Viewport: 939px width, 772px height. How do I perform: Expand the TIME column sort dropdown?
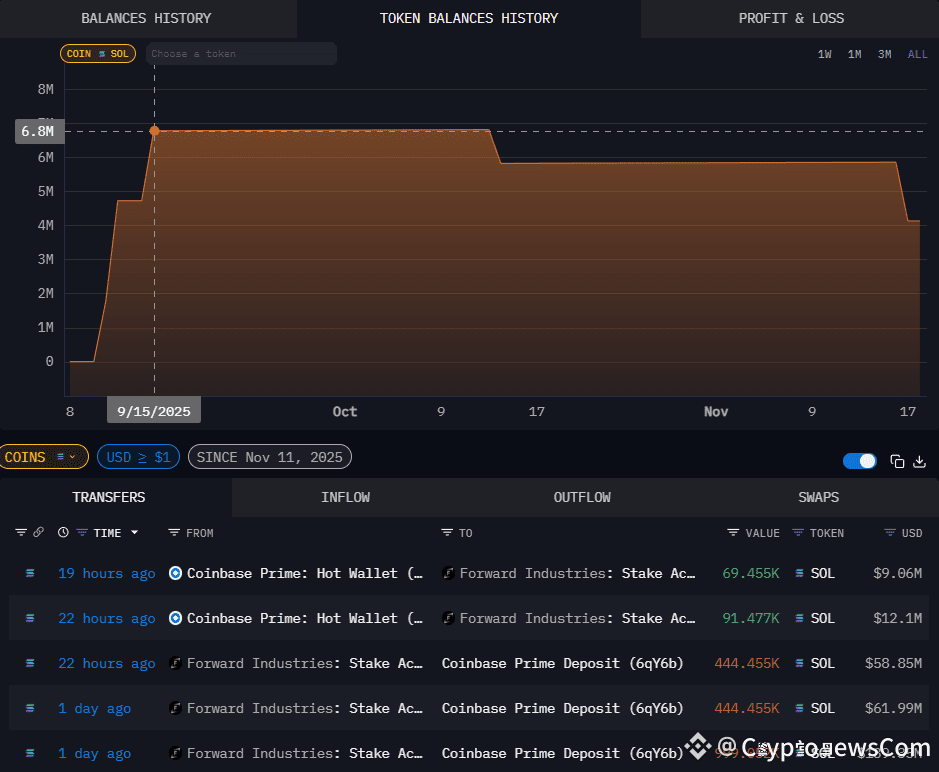[134, 532]
